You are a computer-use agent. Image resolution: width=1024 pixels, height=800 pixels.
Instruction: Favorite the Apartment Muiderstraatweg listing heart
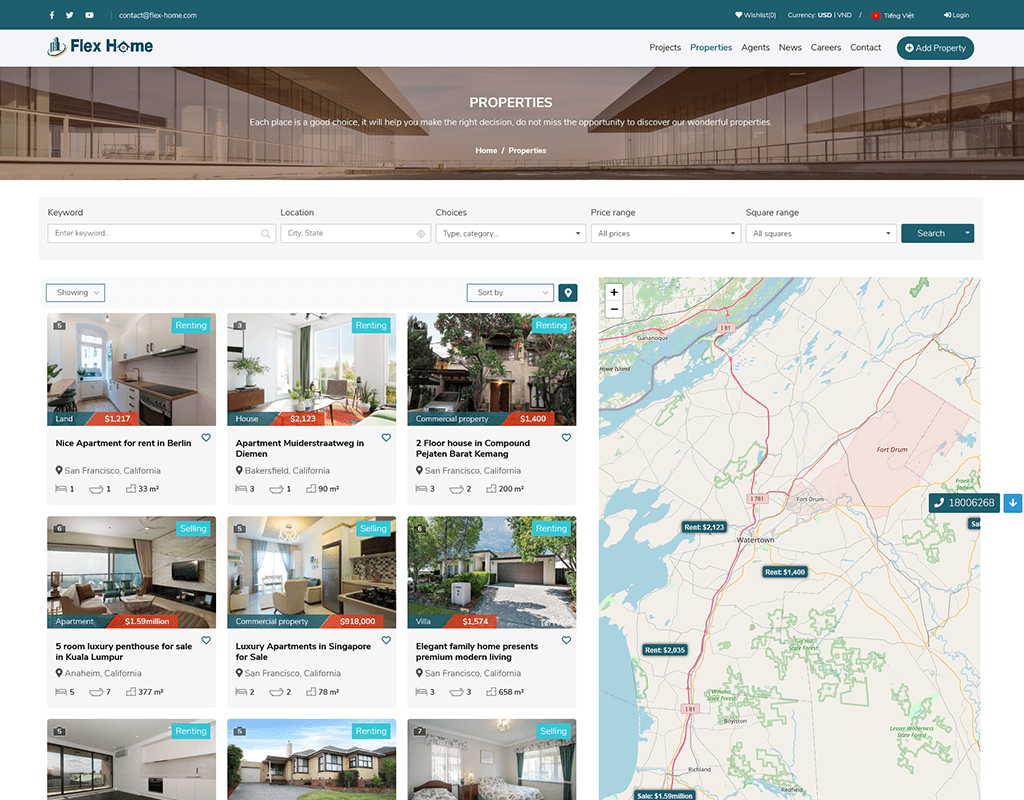(x=386, y=438)
